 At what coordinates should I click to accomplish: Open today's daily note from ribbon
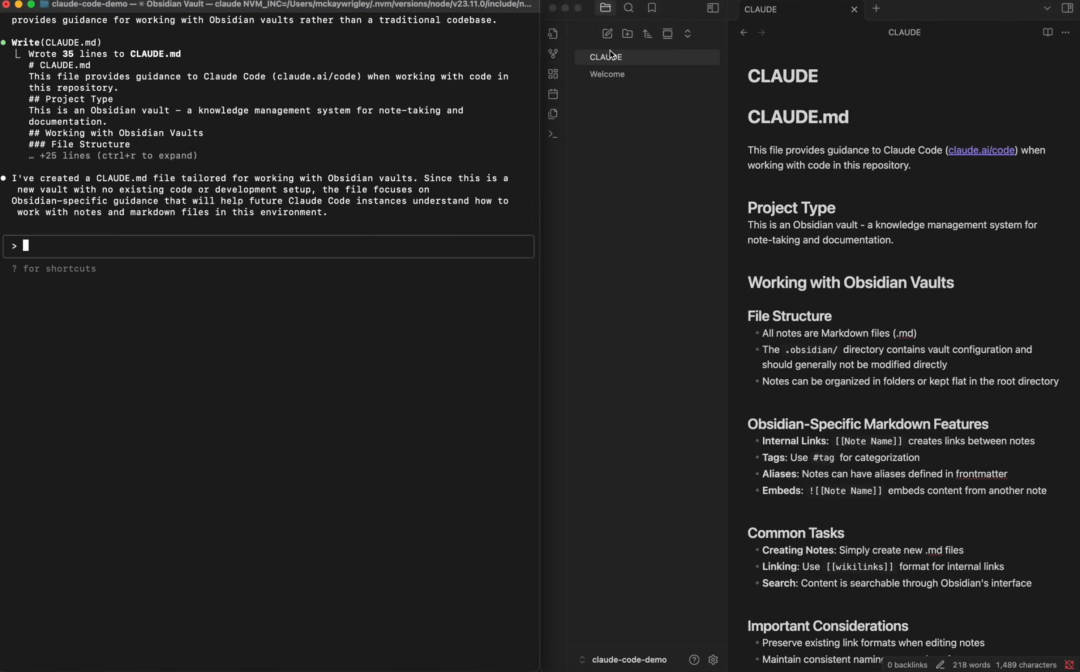pyautogui.click(x=553, y=94)
